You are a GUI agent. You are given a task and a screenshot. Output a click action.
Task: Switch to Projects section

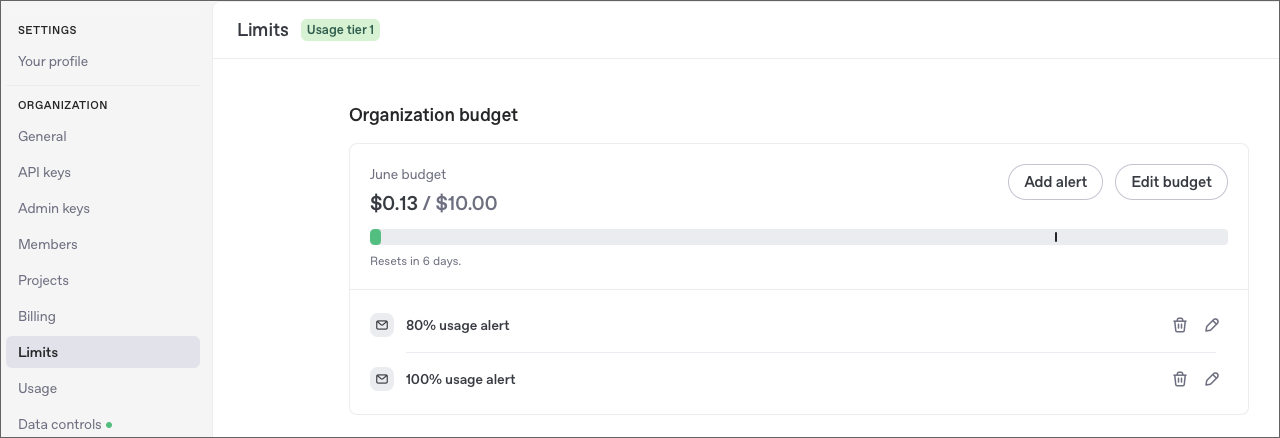click(x=43, y=280)
